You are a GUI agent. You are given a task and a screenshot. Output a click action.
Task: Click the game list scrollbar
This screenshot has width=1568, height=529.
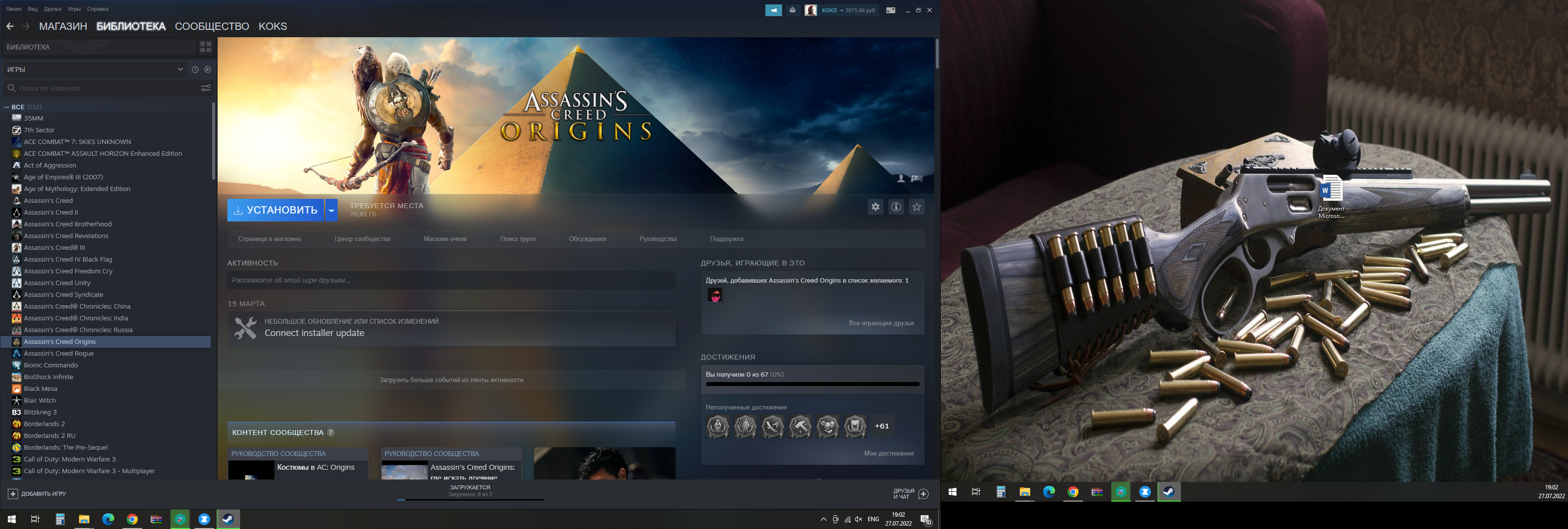(x=213, y=141)
